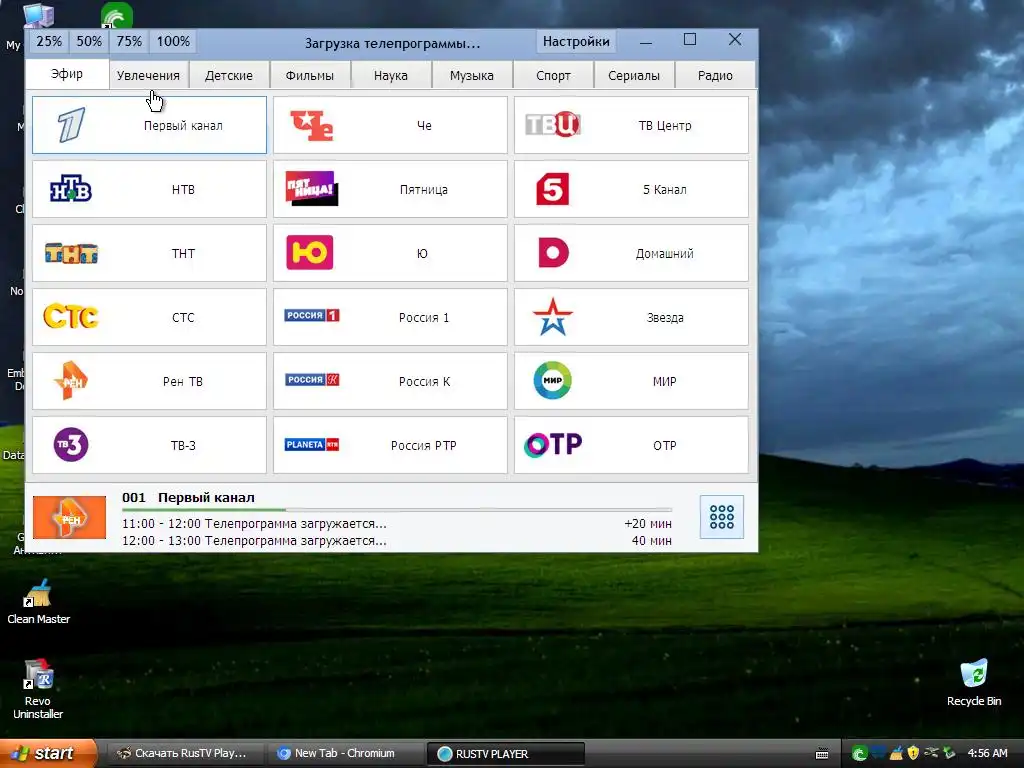
Task: Click the Домашний channel label
Action: (x=665, y=253)
